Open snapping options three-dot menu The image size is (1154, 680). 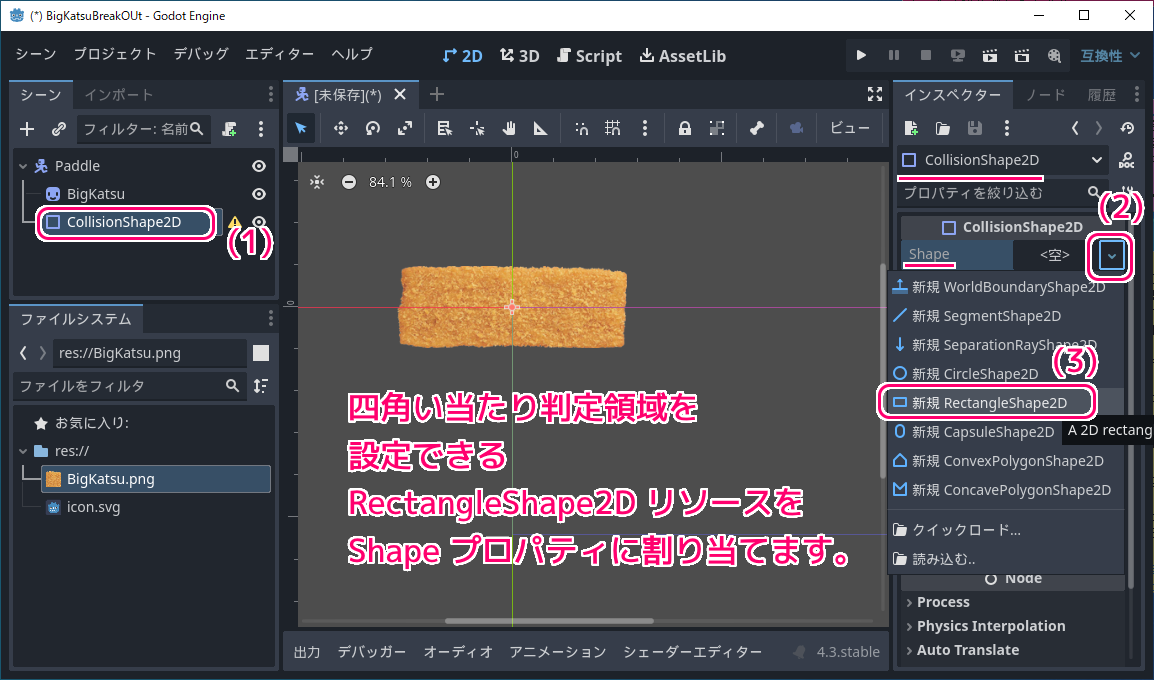[645, 128]
